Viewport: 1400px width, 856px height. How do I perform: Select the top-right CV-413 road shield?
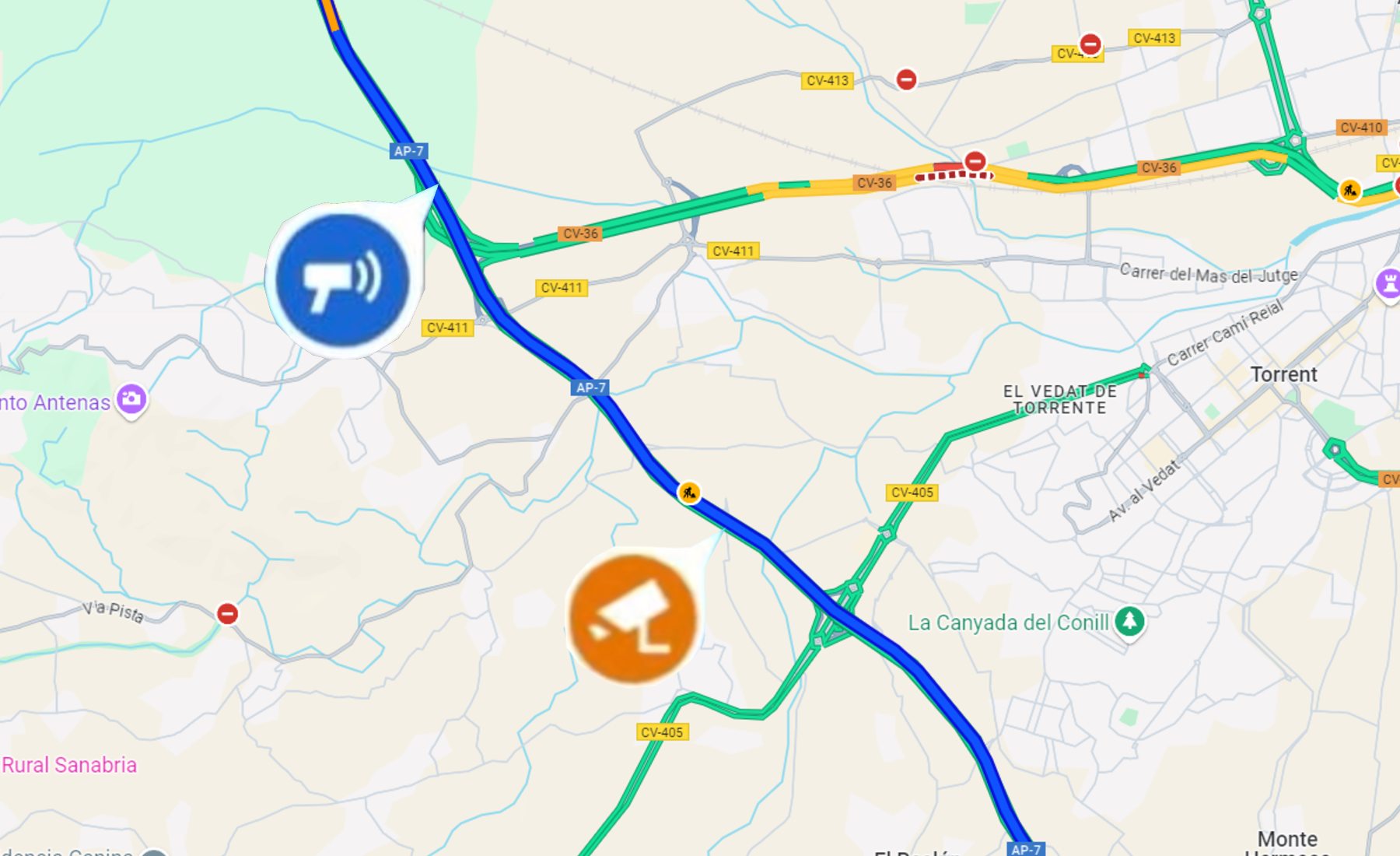(1154, 38)
